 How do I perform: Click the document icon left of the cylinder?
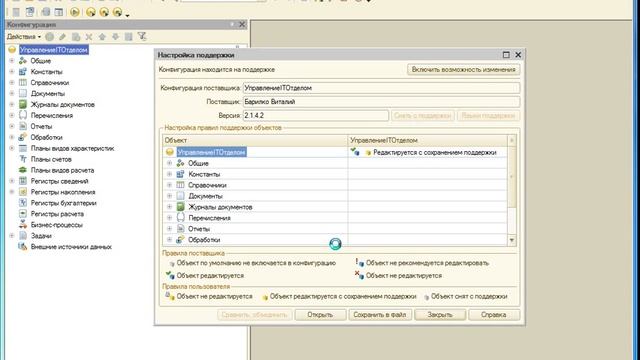pyautogui.click(x=30, y=12)
